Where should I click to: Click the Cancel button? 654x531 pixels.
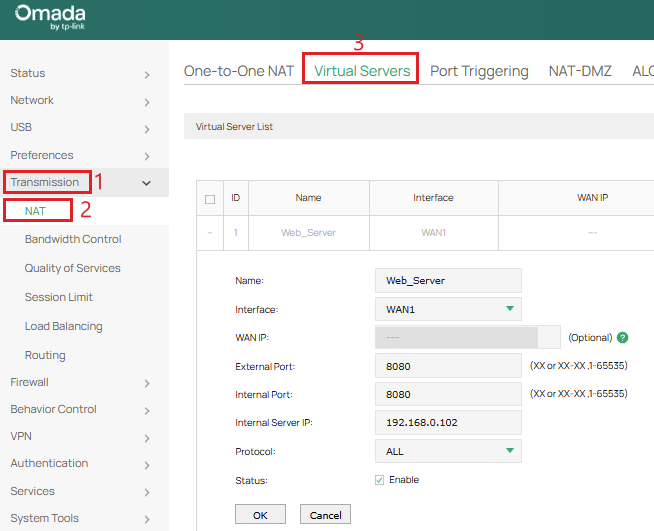(325, 514)
